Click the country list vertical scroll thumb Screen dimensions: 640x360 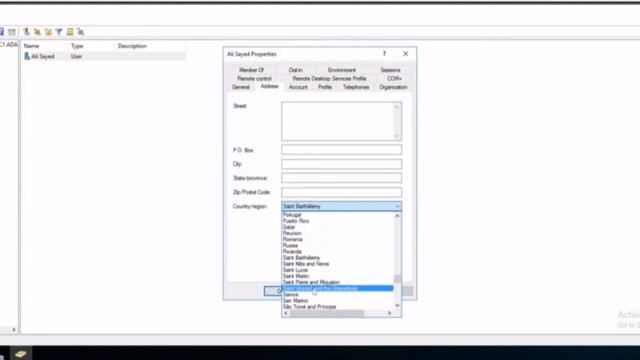(397, 279)
